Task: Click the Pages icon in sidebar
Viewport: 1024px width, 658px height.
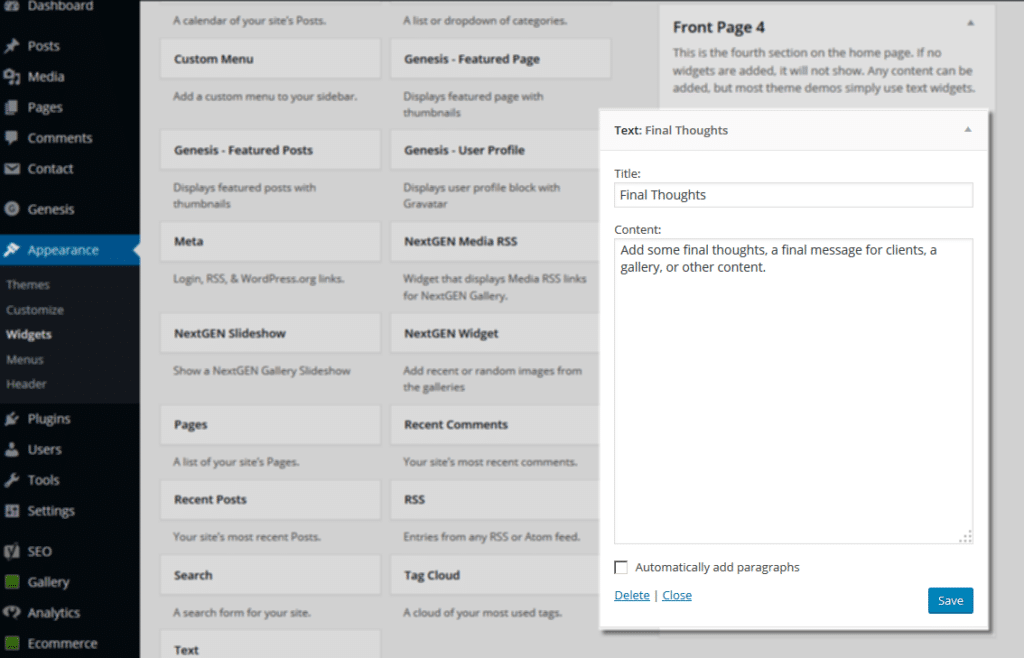Action: pos(12,108)
